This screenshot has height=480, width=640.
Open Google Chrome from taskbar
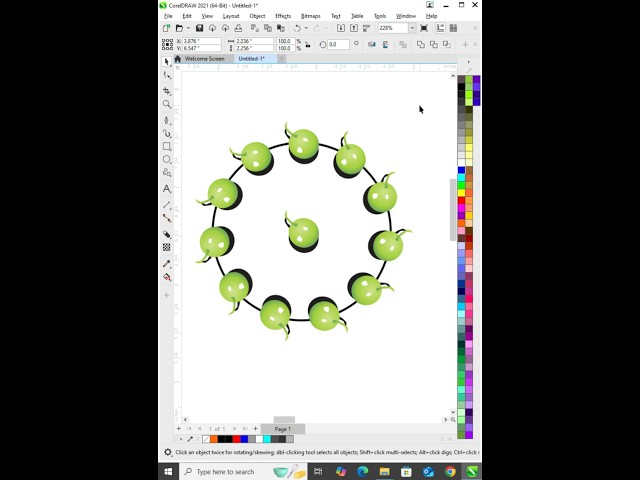[450, 472]
